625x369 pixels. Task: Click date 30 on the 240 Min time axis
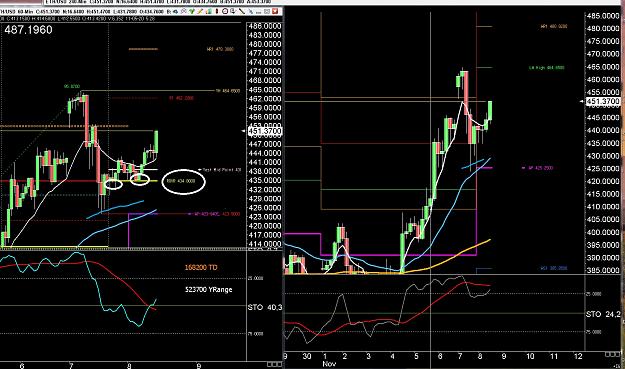pyautogui.click(x=307, y=356)
